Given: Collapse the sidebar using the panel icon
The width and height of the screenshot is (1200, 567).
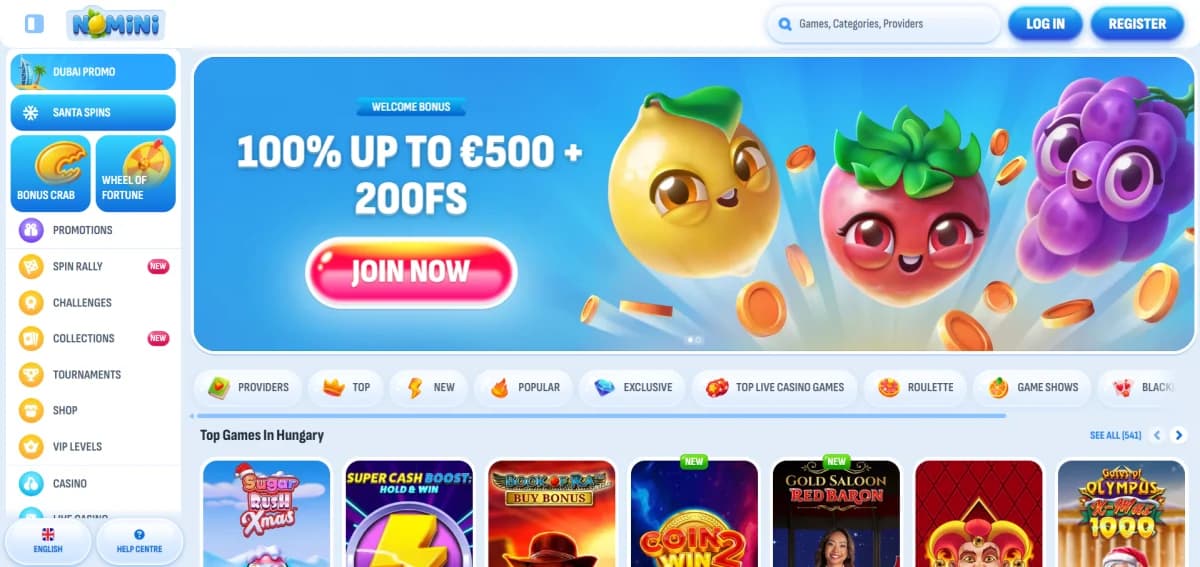Looking at the screenshot, I should [35, 23].
